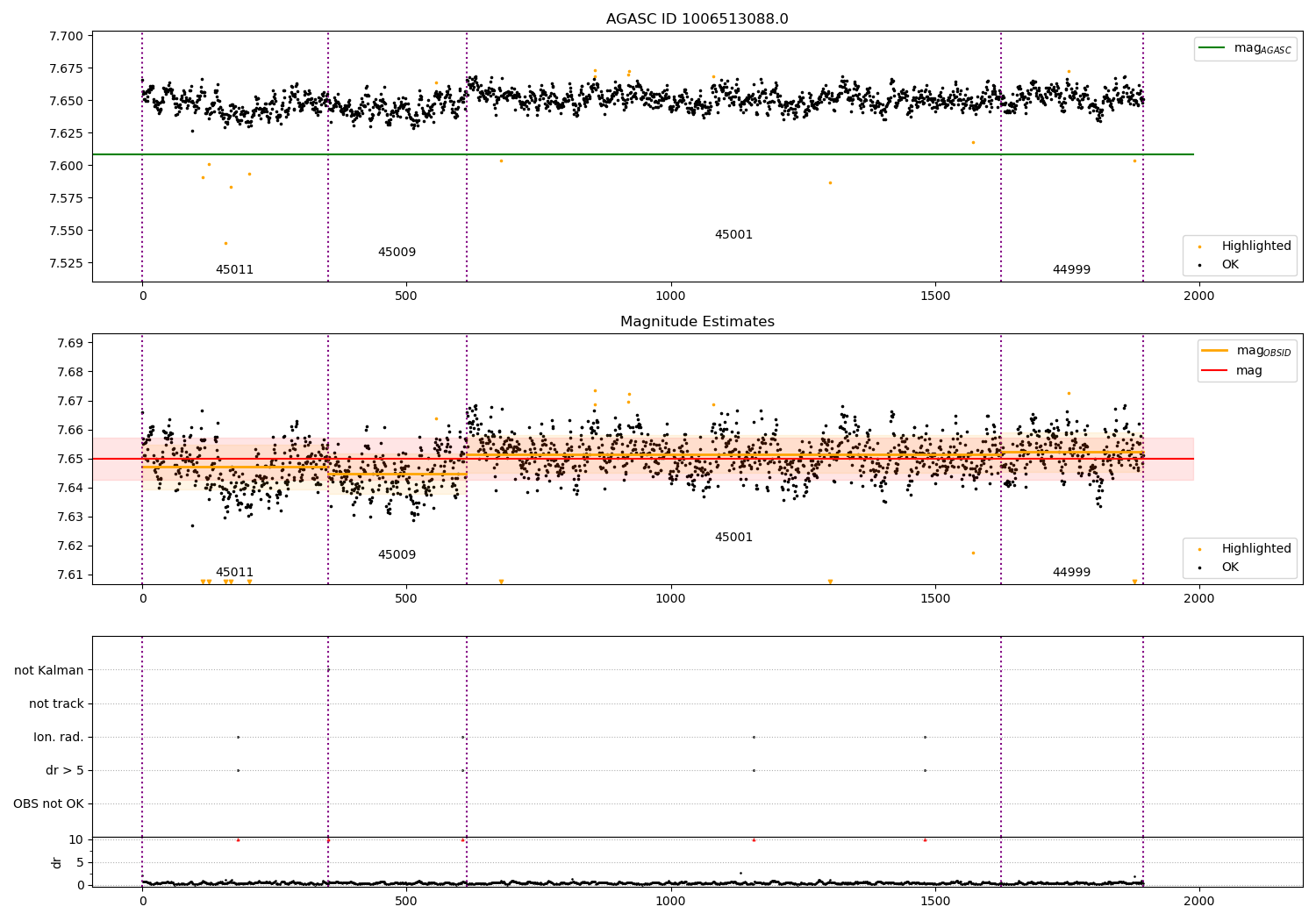
Task: Click obsid label 44999 in Magnitude Estimates plot
Action: tap(1071, 572)
